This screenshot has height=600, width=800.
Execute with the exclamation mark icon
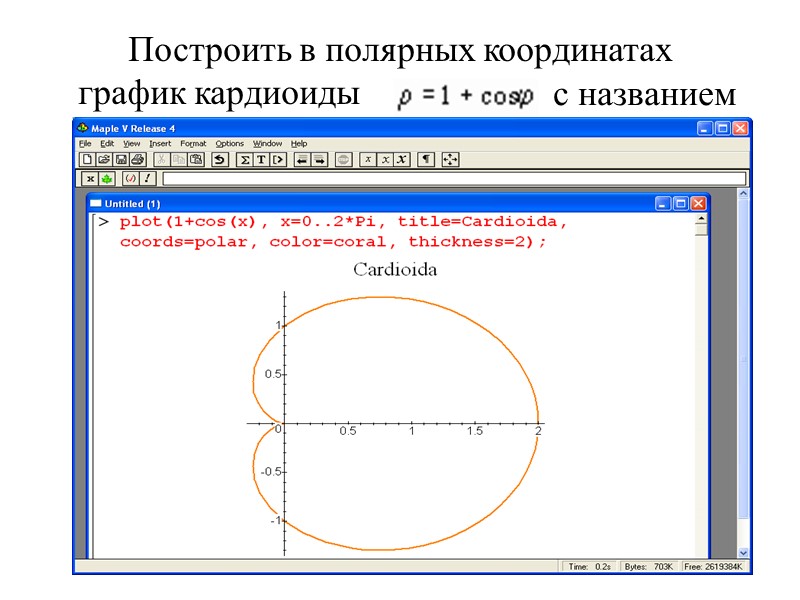click(146, 178)
